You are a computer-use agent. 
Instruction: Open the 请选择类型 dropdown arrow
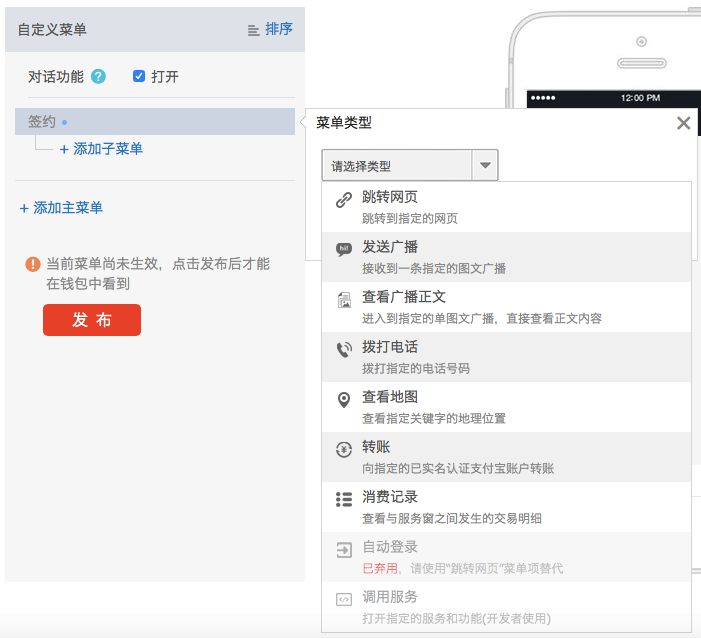(x=485, y=165)
